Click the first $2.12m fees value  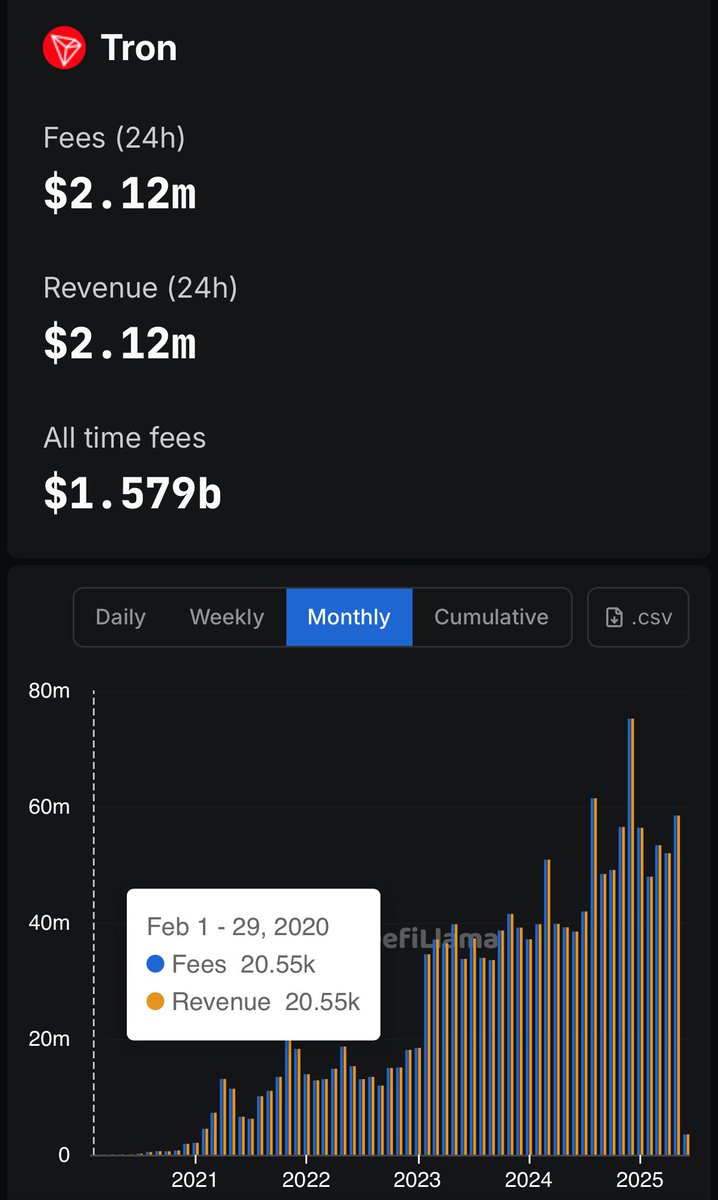[x=120, y=193]
